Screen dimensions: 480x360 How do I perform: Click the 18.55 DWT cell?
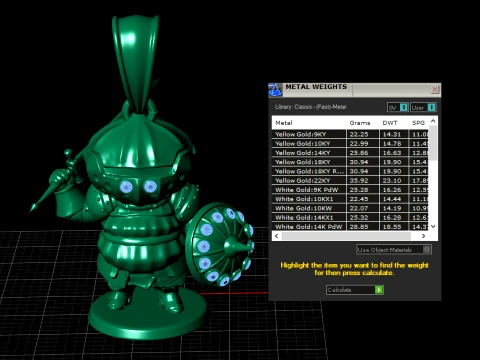[x=394, y=226]
